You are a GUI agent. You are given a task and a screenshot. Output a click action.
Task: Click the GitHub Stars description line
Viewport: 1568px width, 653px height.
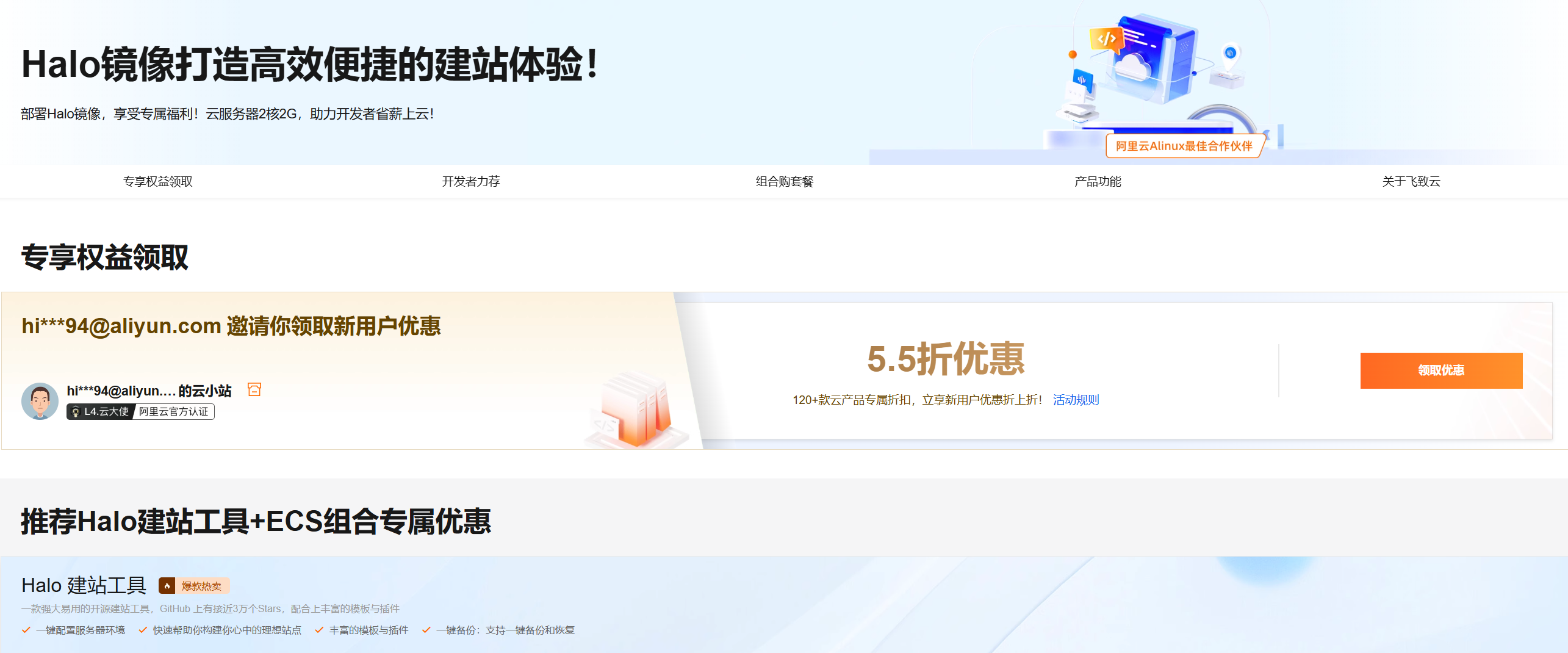pyautogui.click(x=210, y=608)
